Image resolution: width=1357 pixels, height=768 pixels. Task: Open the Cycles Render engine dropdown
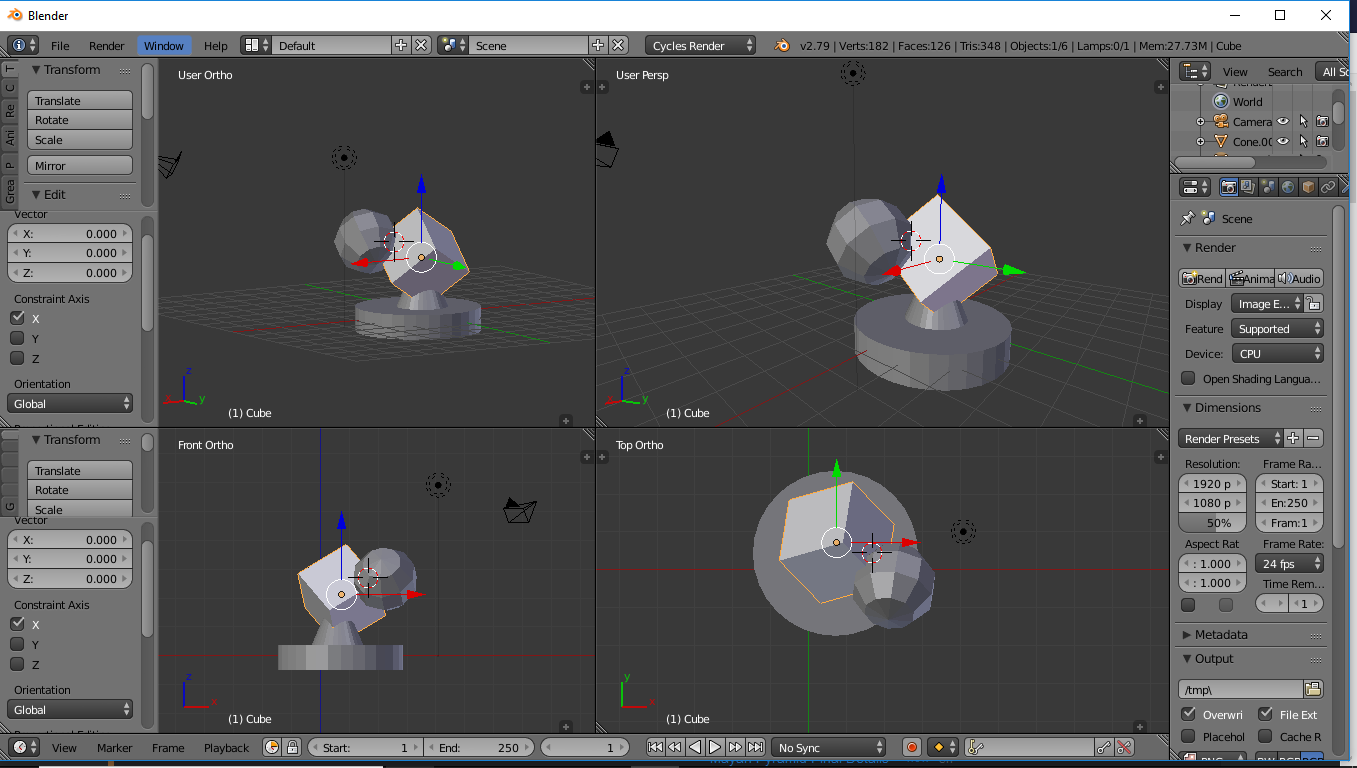[700, 44]
